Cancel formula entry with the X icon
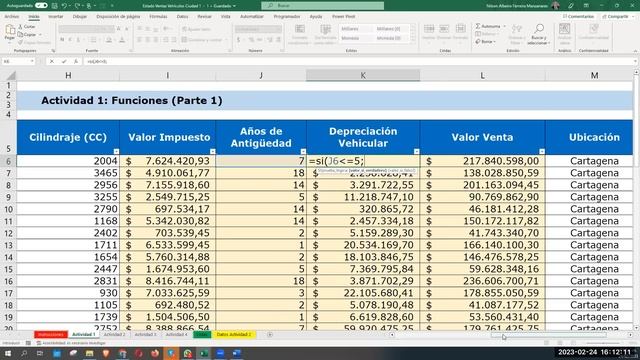Screen dimensions: 640x360 click(52, 61)
